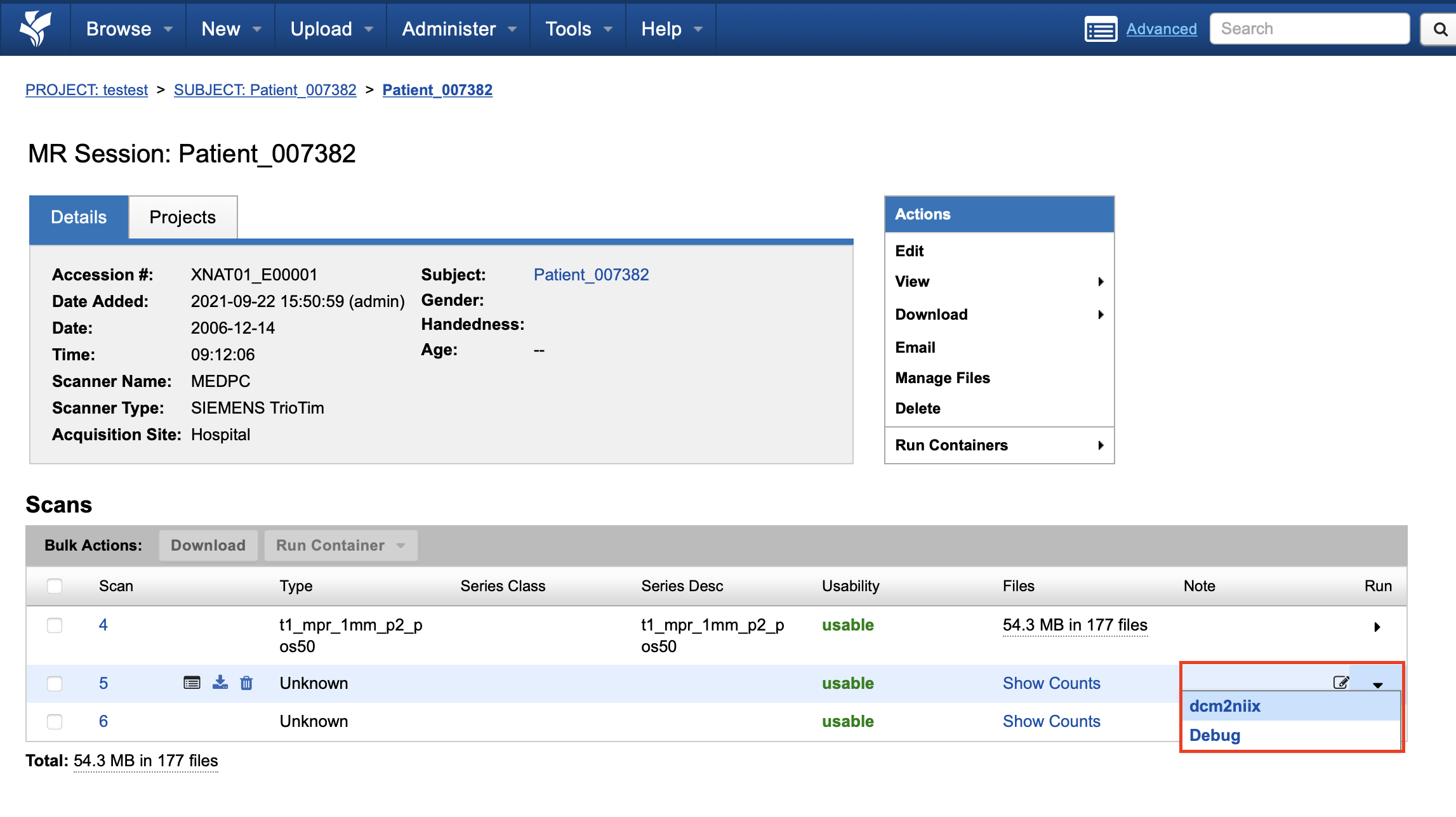The height and width of the screenshot is (817, 1456).
Task: Open scan 5 details view icon
Action: [192, 683]
